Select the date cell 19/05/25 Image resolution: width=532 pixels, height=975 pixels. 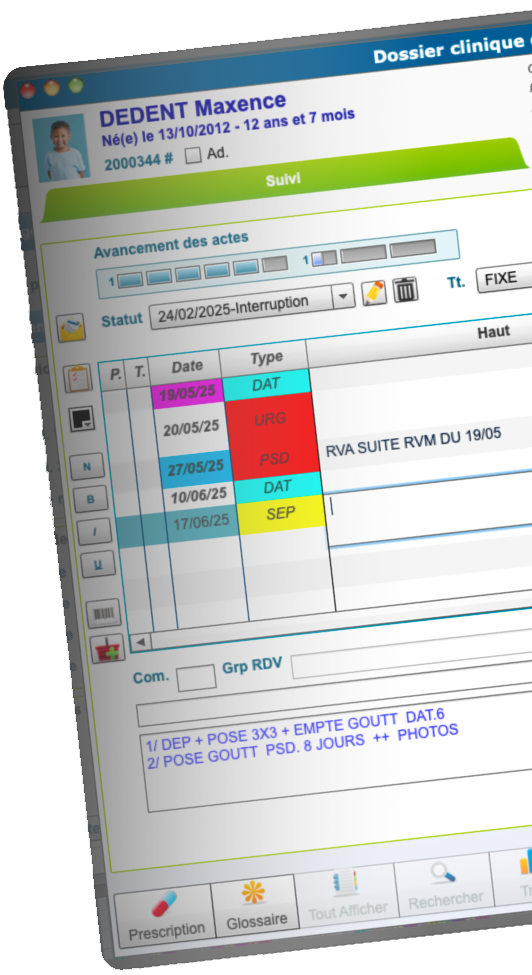point(188,393)
